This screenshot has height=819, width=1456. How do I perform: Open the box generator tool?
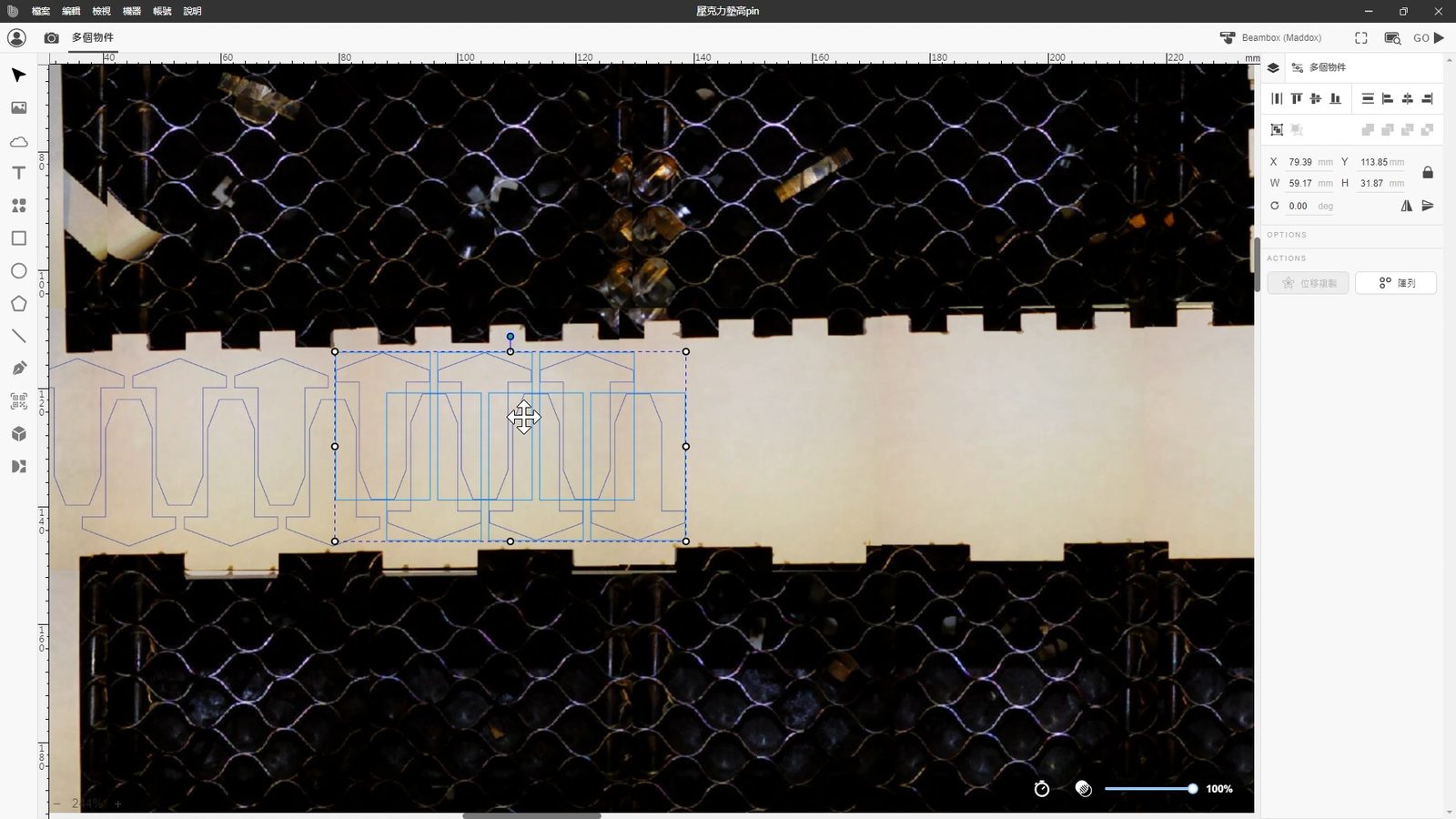[x=18, y=434]
